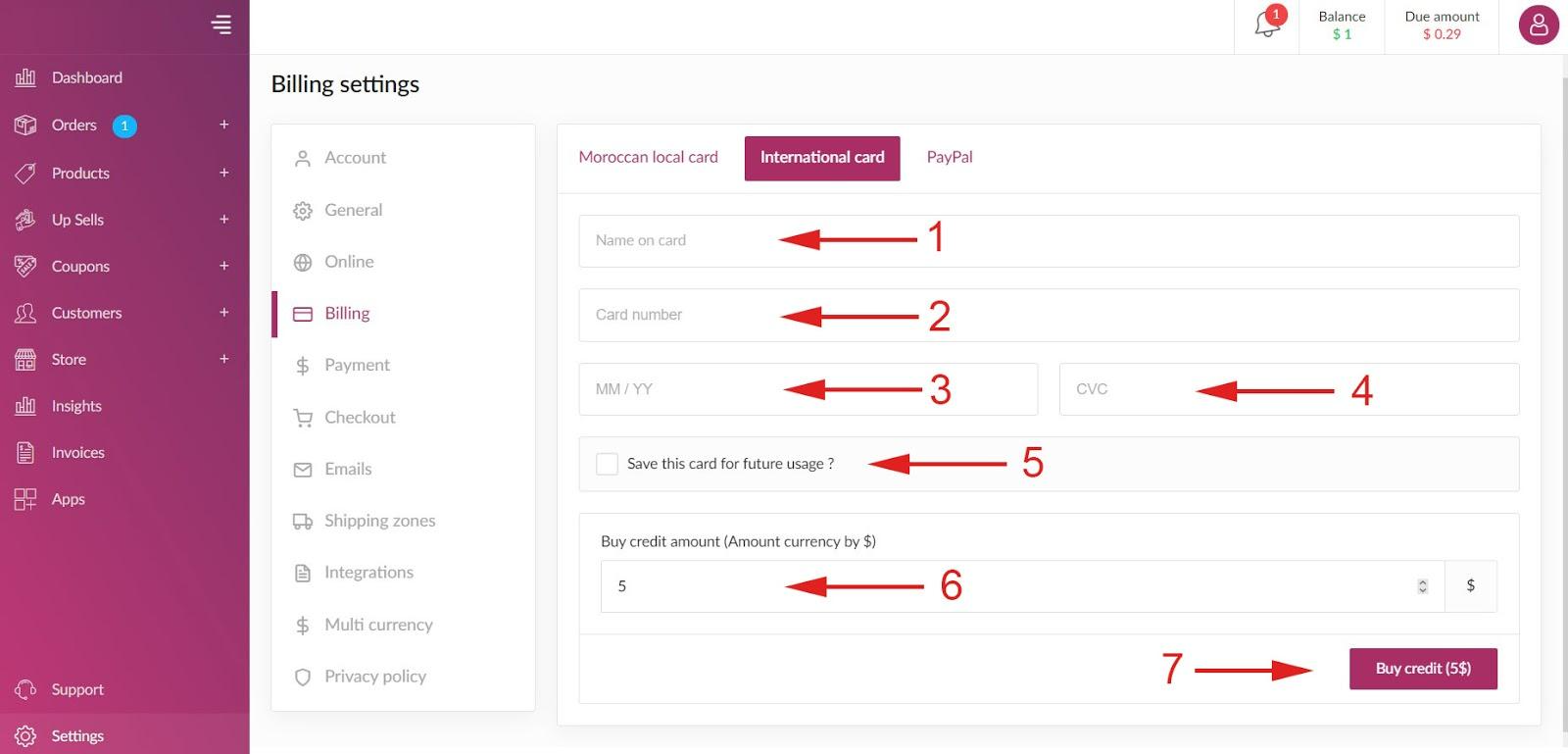Open the user profile avatar menu
This screenshot has width=1568, height=754.
pyautogui.click(x=1539, y=25)
